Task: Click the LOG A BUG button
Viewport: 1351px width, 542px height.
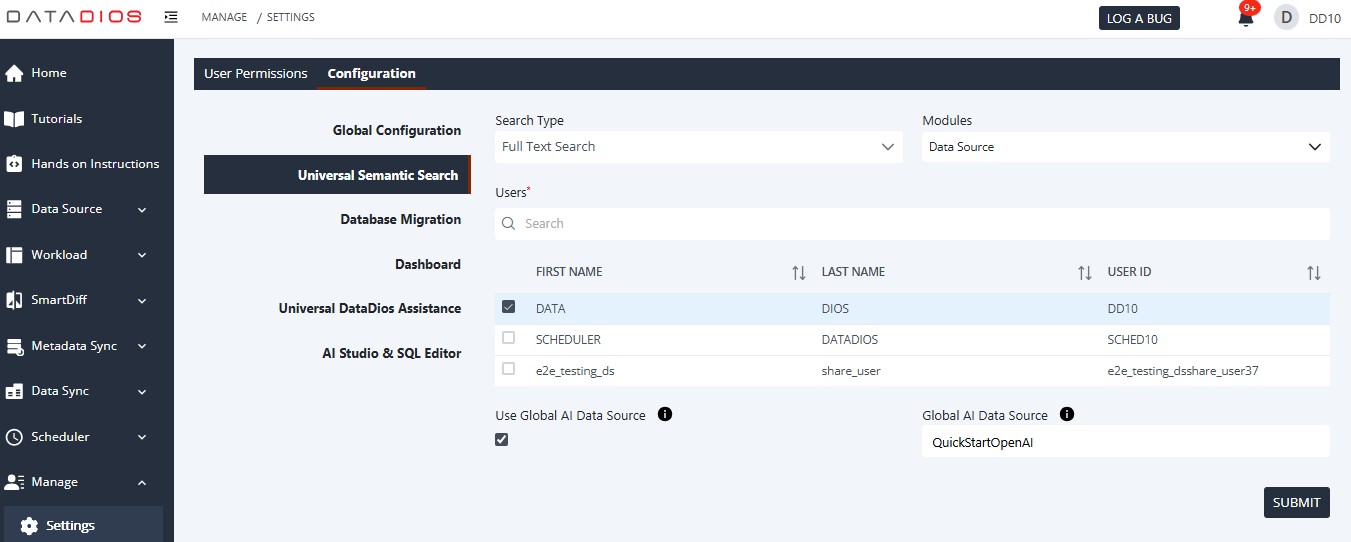Action: pos(1139,18)
